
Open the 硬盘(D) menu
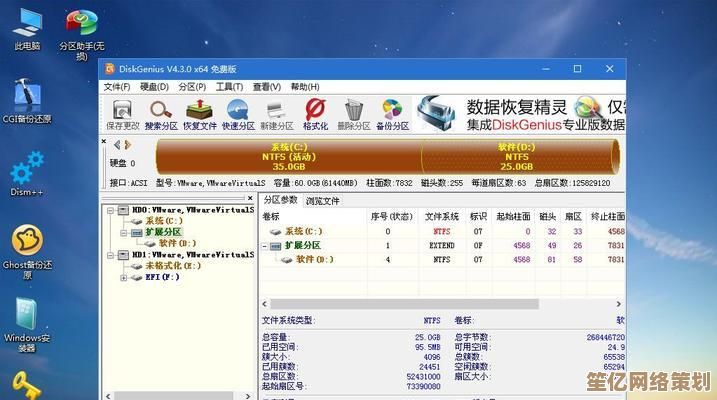(x=154, y=87)
